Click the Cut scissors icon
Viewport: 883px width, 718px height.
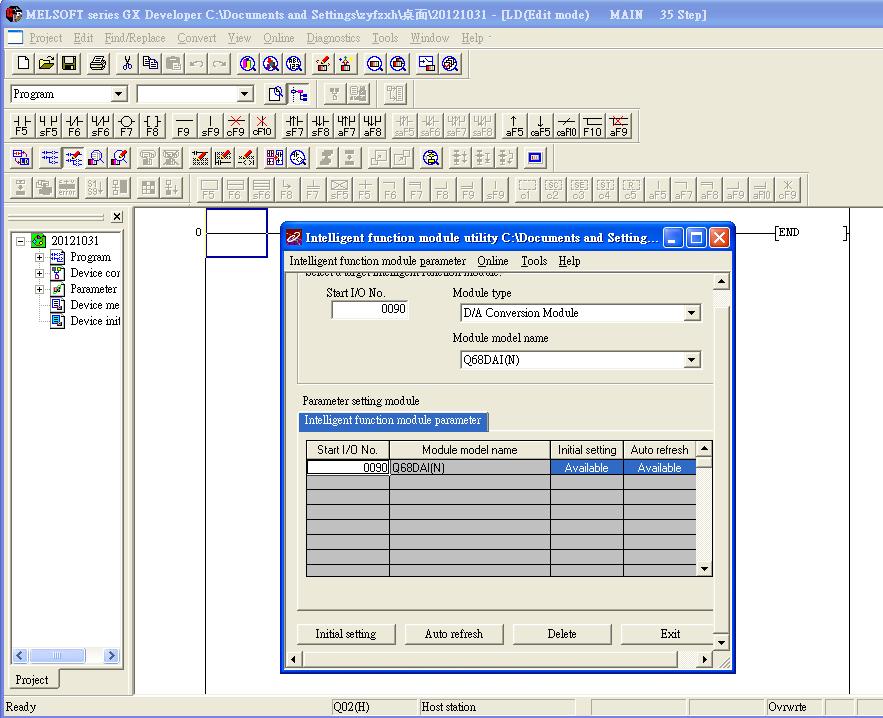(128, 64)
